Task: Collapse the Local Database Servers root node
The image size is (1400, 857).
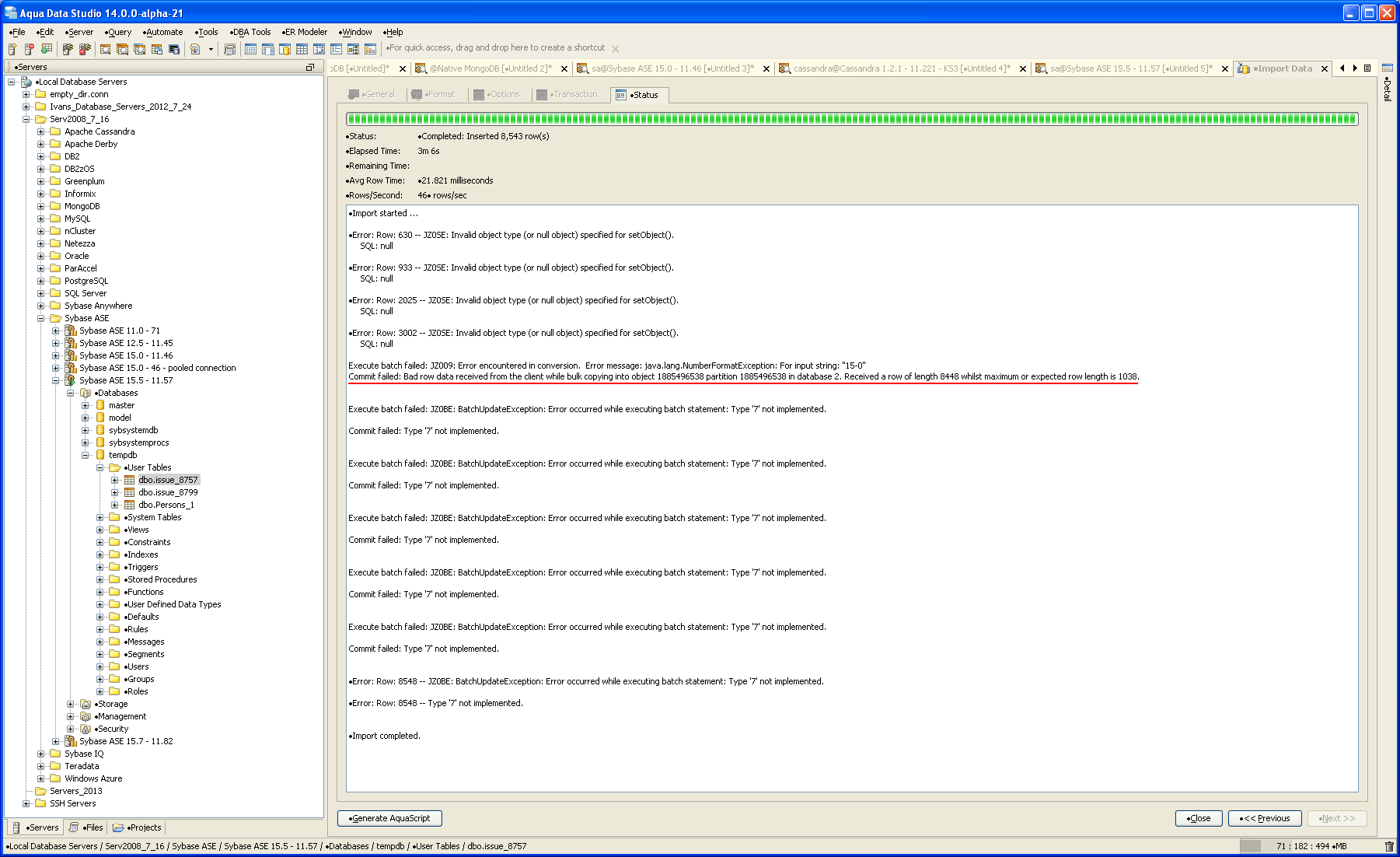Action: [12, 82]
